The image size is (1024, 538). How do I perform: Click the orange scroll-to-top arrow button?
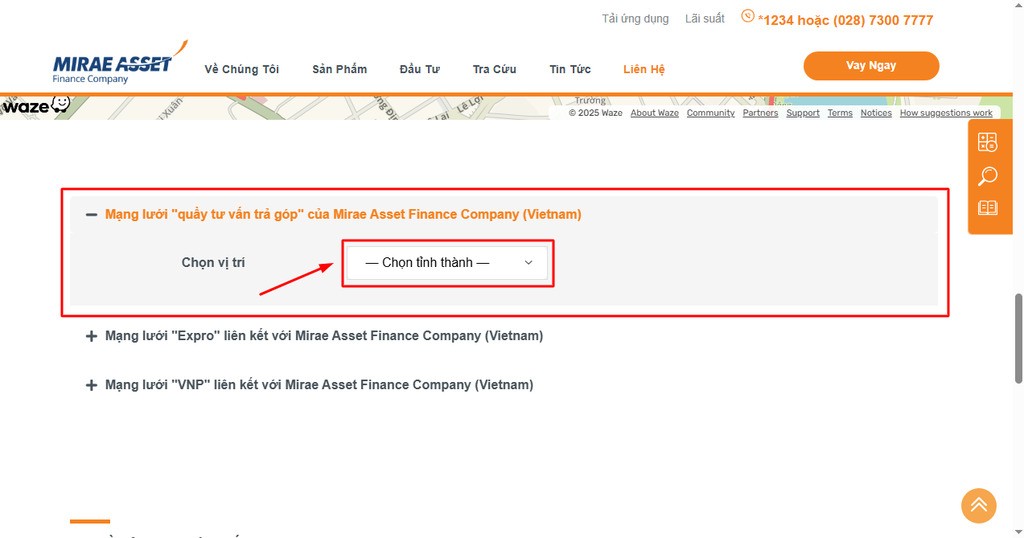pyautogui.click(x=978, y=505)
